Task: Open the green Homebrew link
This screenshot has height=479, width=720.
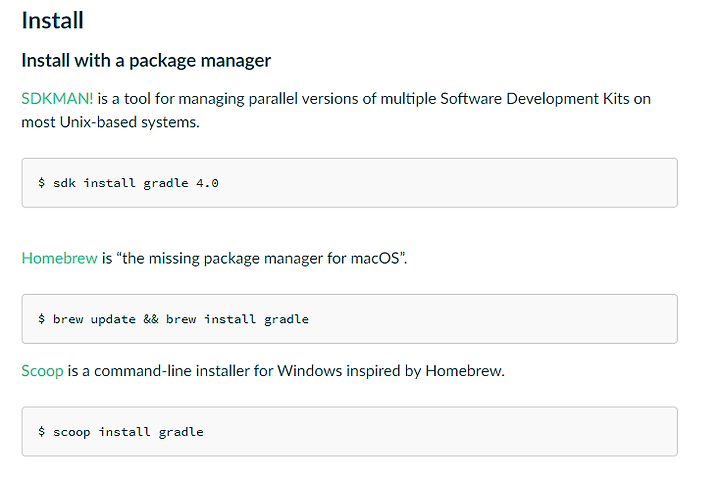Action: click(x=60, y=258)
